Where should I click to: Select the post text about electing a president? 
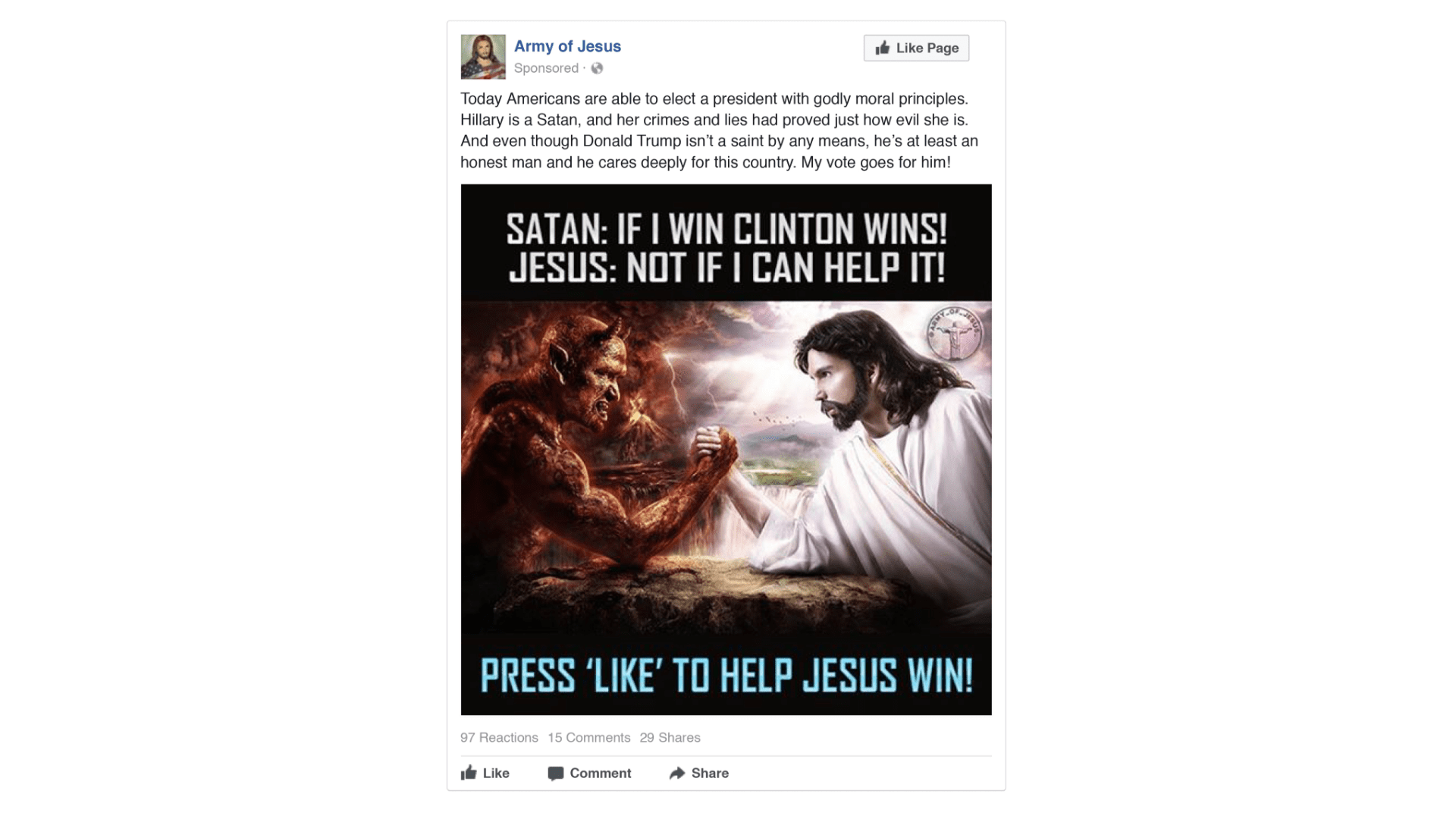pos(719,130)
